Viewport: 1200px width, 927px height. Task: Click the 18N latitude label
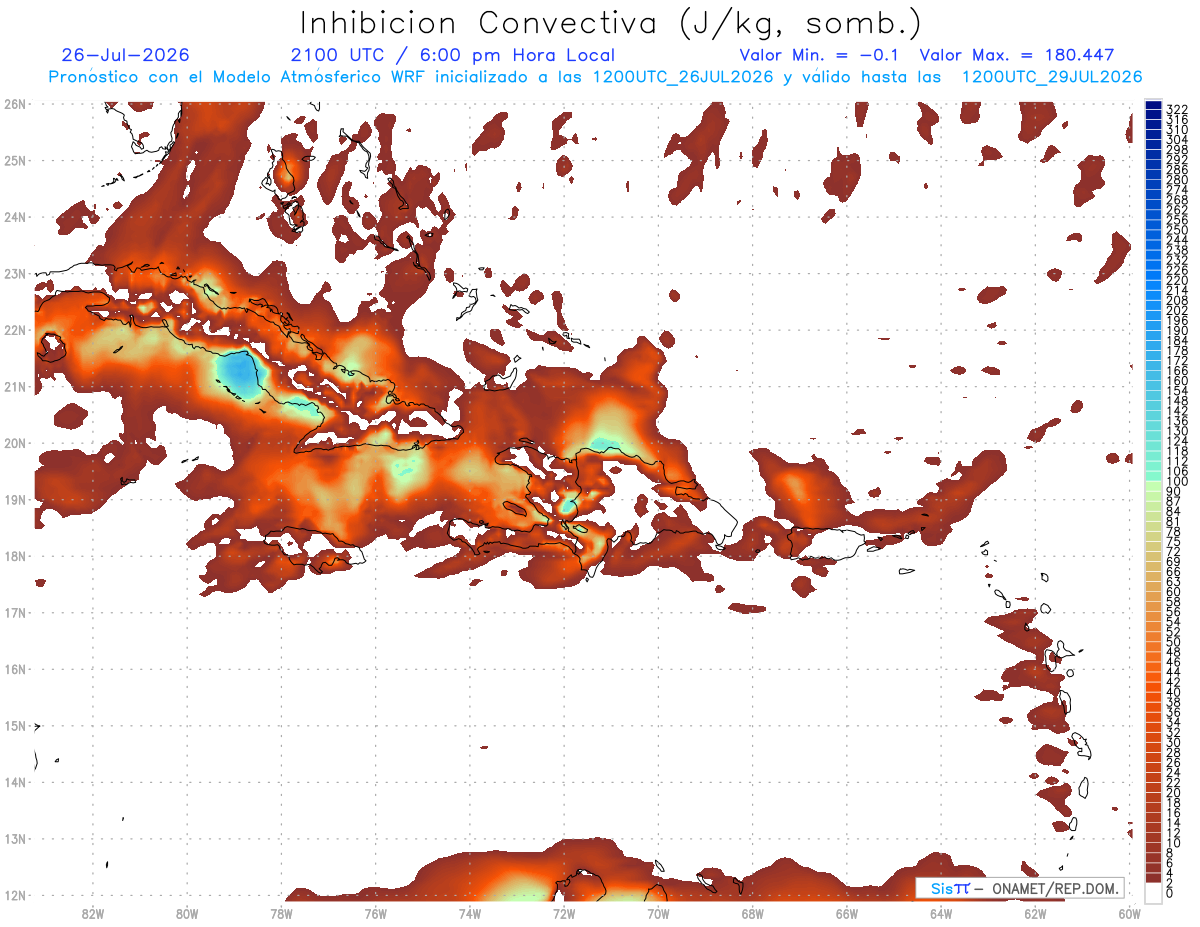tap(15, 556)
